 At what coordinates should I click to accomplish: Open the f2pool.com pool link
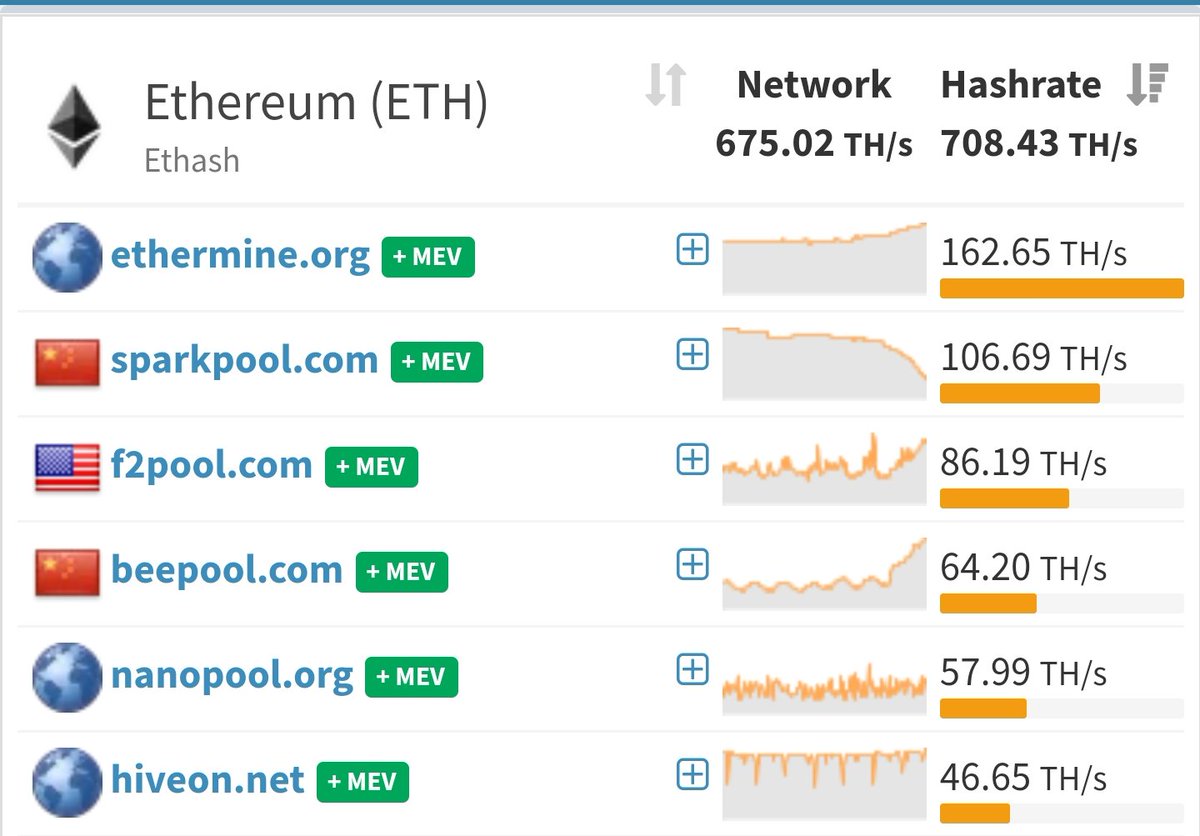[211, 465]
